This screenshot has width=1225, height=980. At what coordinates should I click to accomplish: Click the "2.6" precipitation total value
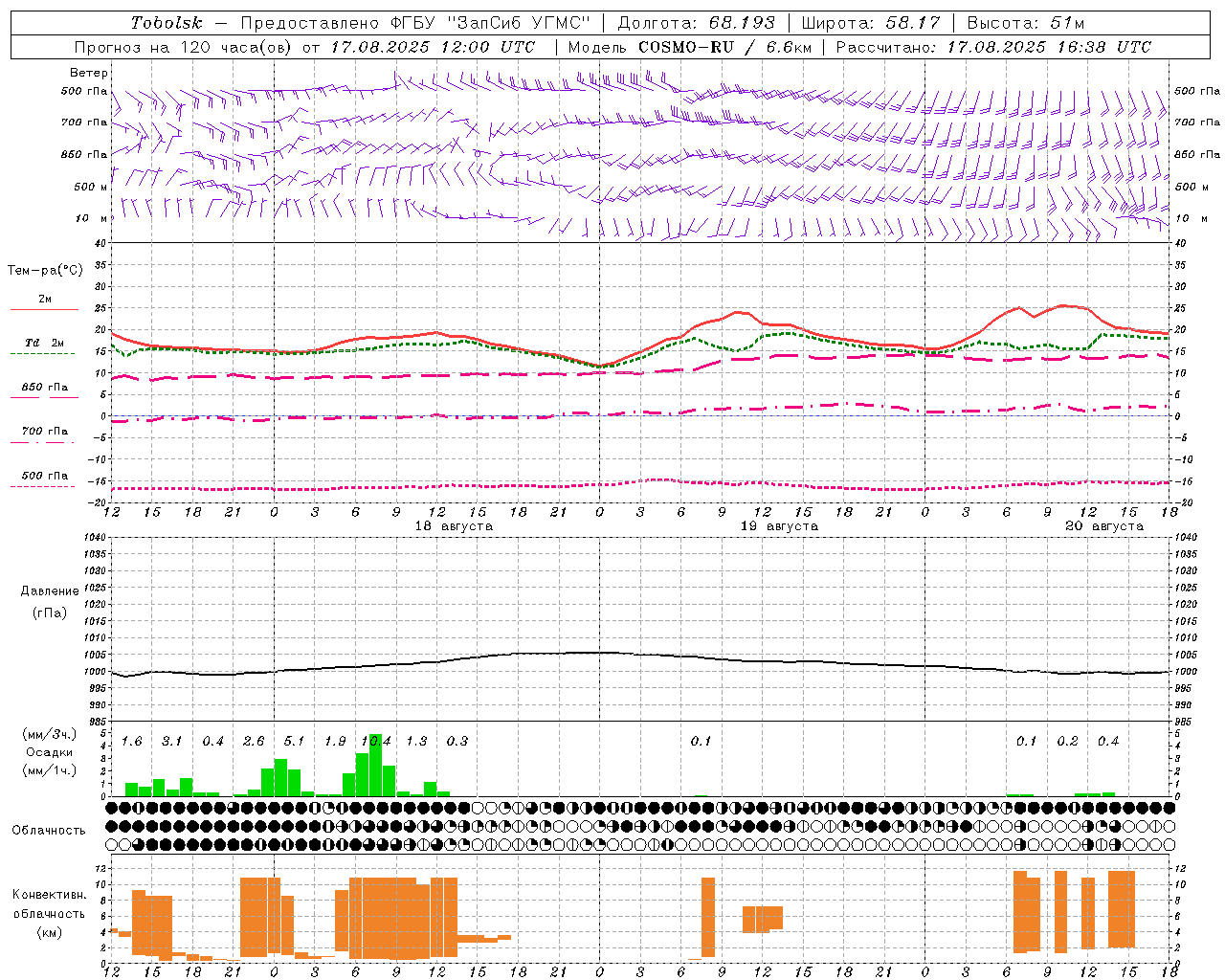click(254, 742)
